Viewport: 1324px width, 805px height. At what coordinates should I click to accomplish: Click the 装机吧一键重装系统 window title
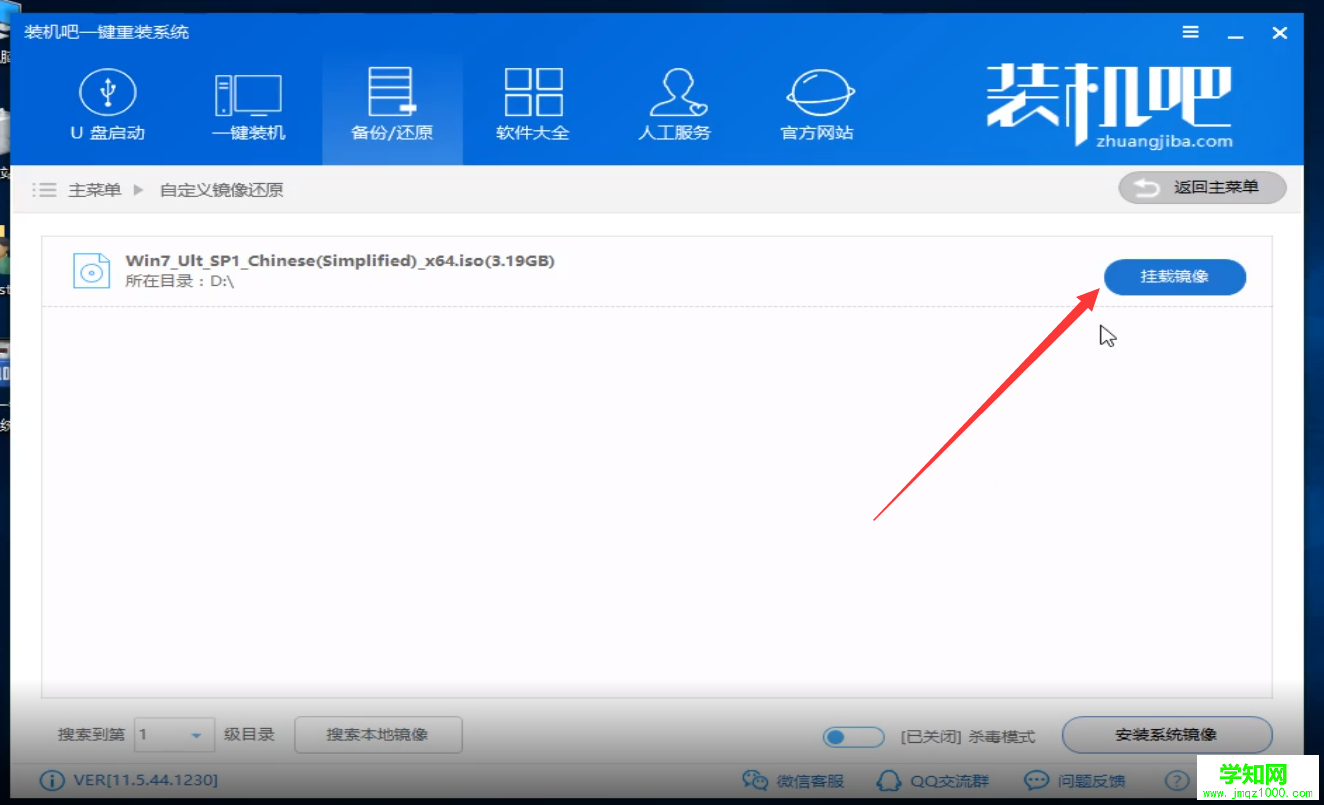click(106, 33)
